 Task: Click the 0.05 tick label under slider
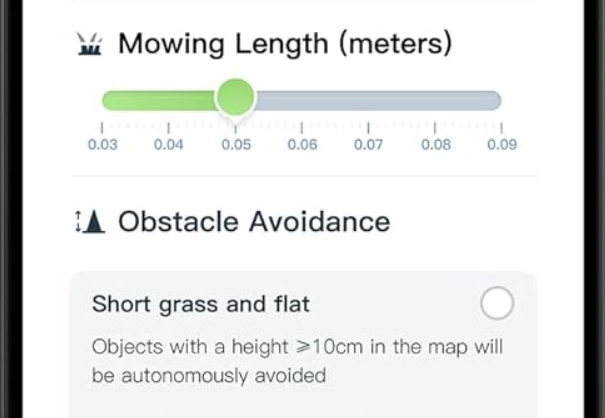[236, 145]
